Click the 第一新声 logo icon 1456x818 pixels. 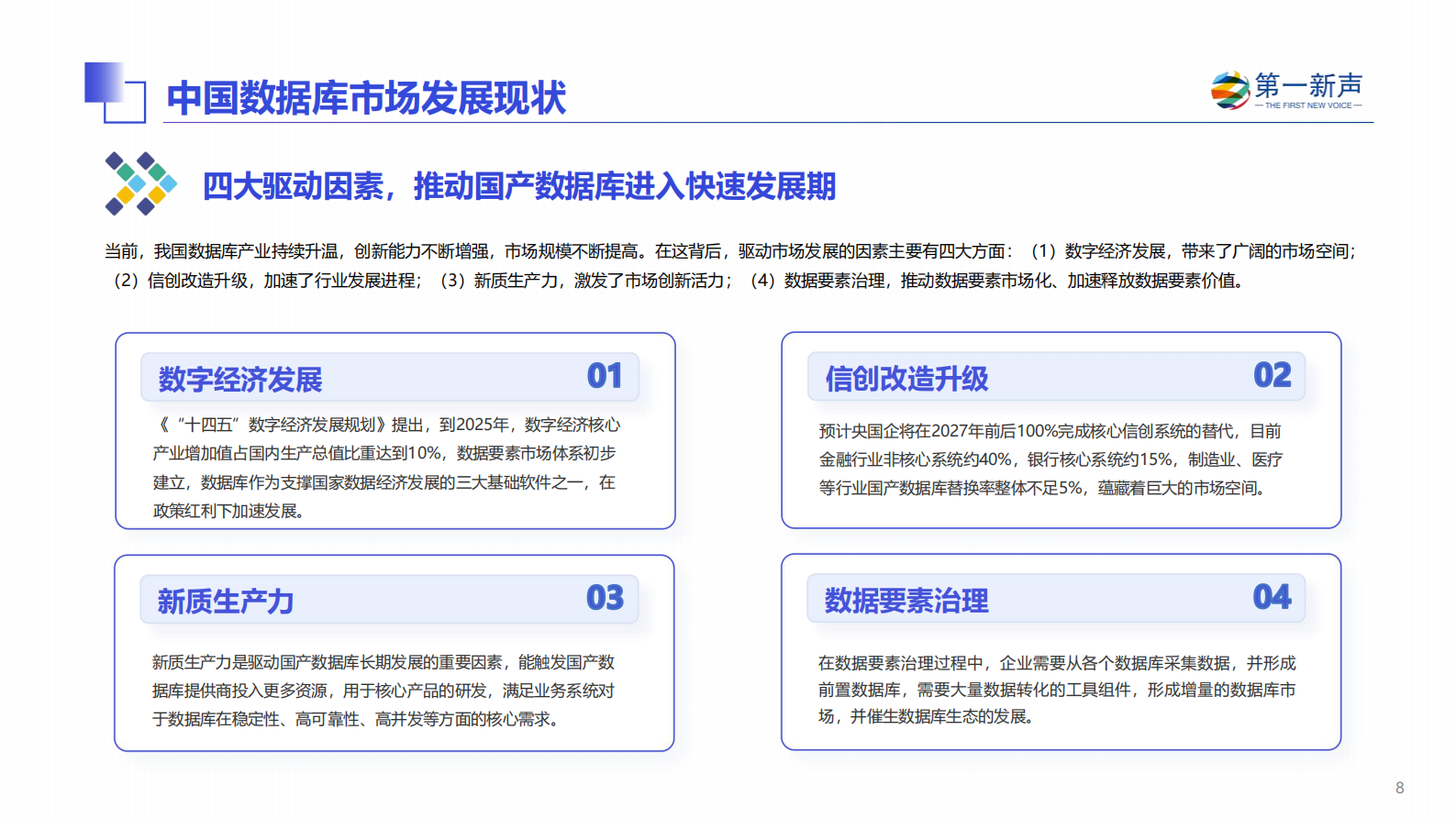pyautogui.click(x=1230, y=90)
